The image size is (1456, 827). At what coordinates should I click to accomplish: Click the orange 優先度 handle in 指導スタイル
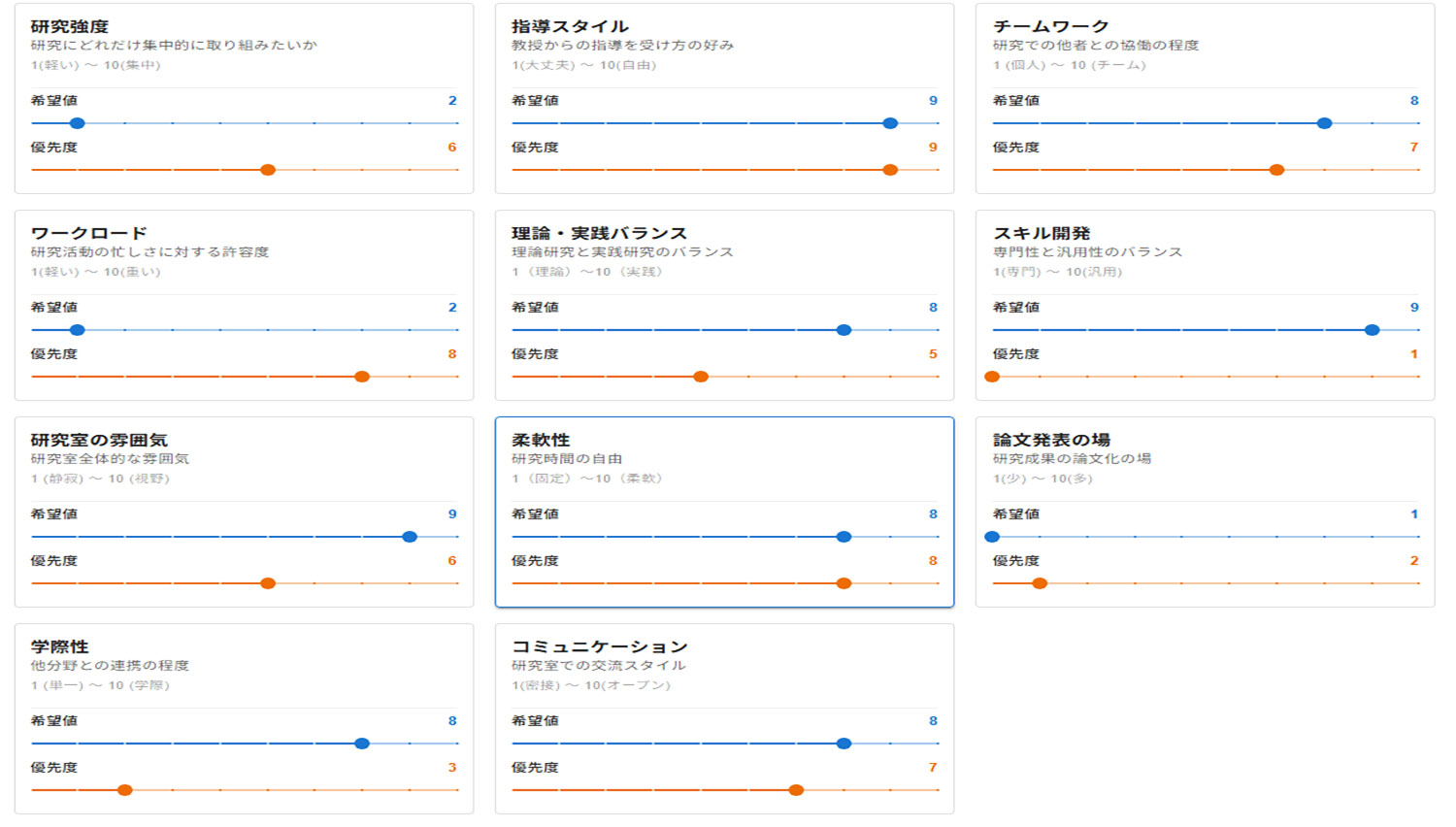click(890, 170)
